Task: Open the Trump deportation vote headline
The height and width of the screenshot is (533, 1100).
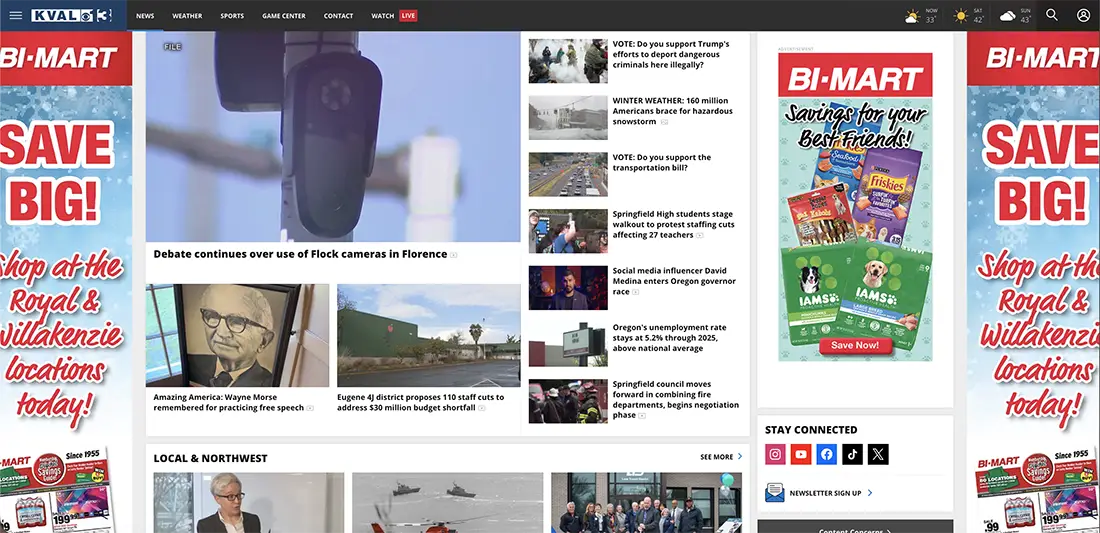Action: click(671, 54)
